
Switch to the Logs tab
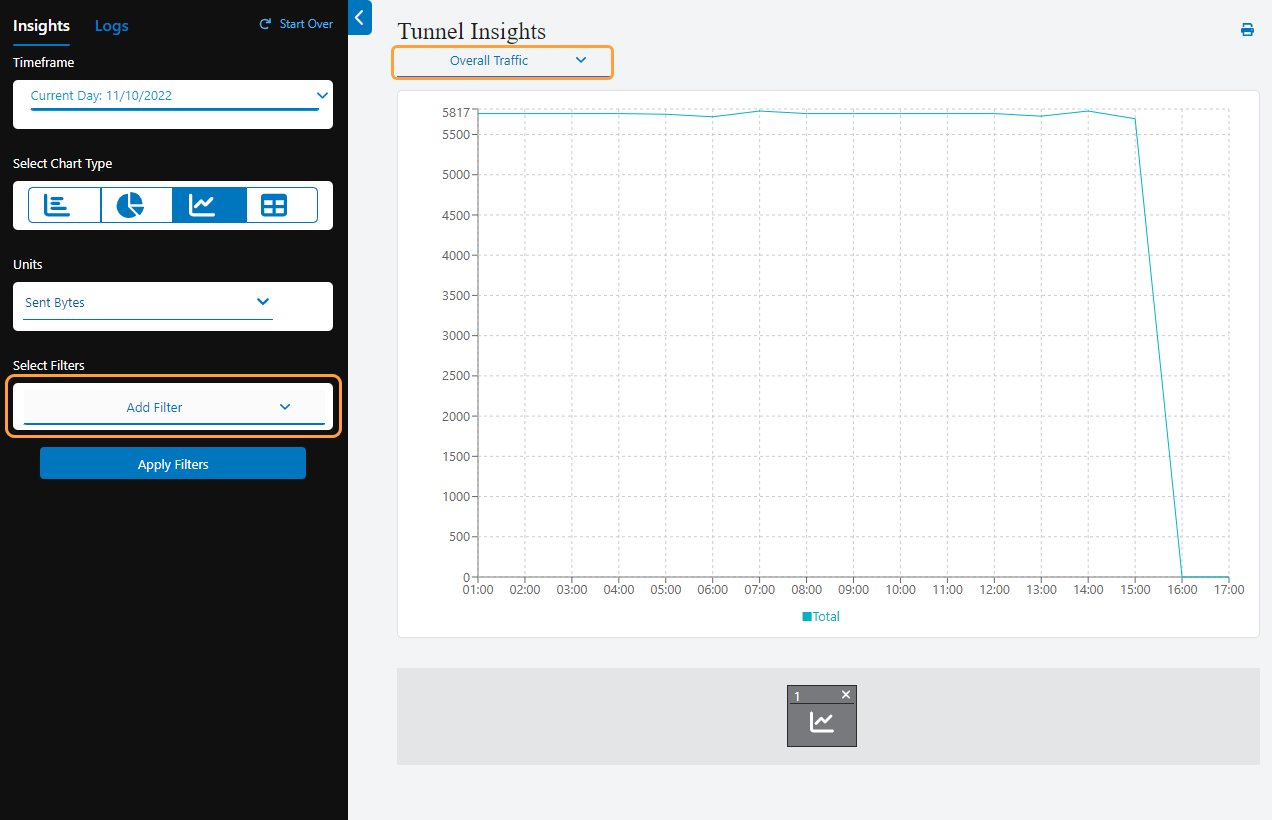click(x=111, y=26)
